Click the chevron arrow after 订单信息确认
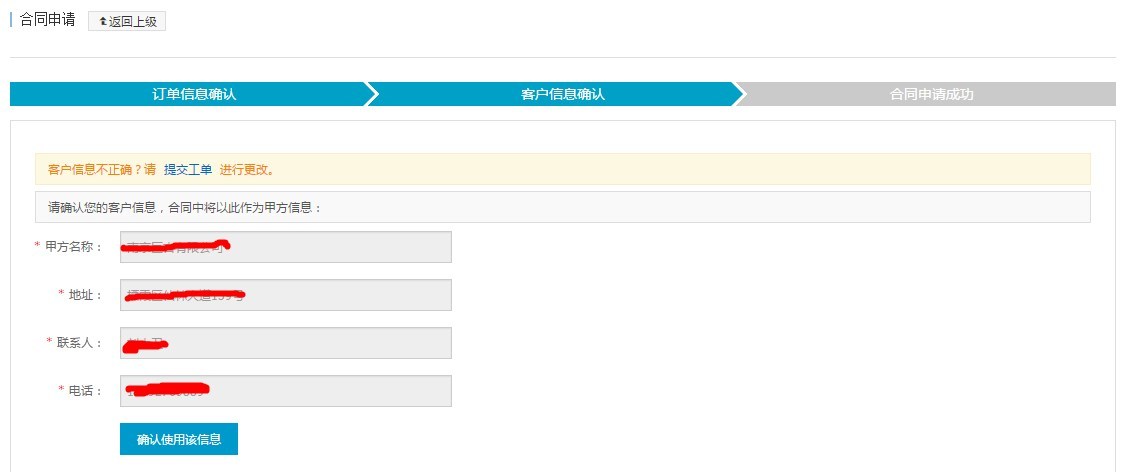This screenshot has height=472, width=1125. [x=372, y=95]
